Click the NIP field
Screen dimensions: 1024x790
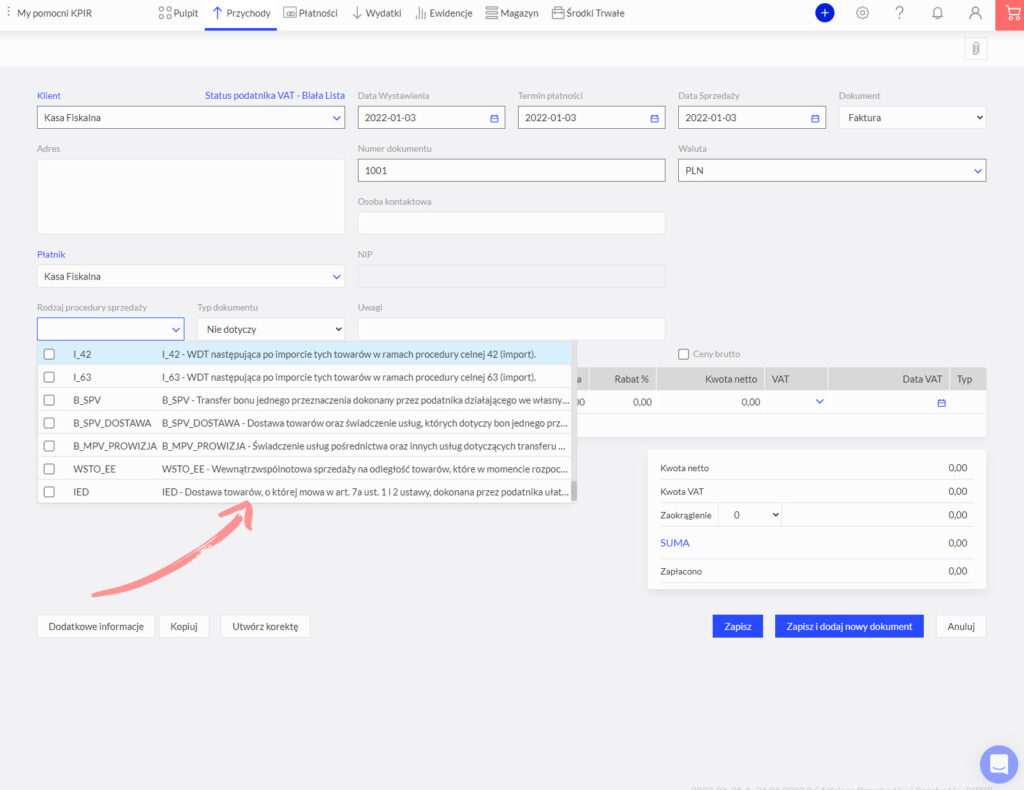click(511, 276)
